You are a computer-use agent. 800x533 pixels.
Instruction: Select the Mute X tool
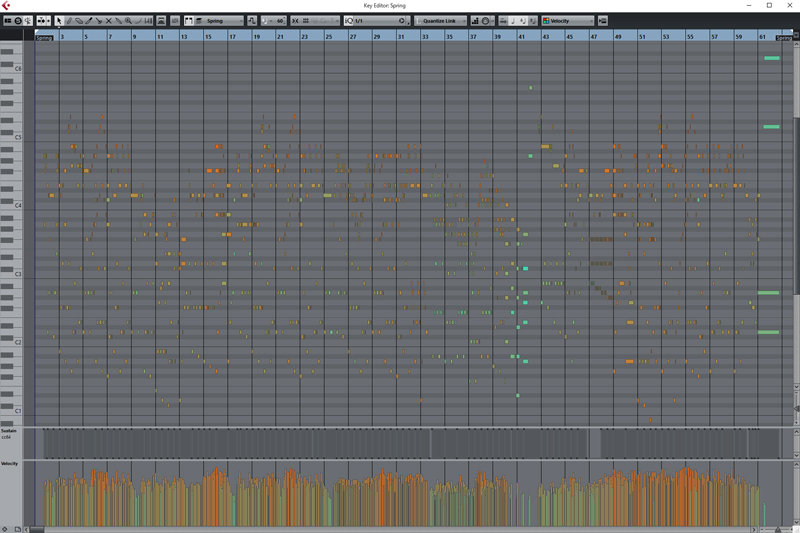tap(108, 21)
